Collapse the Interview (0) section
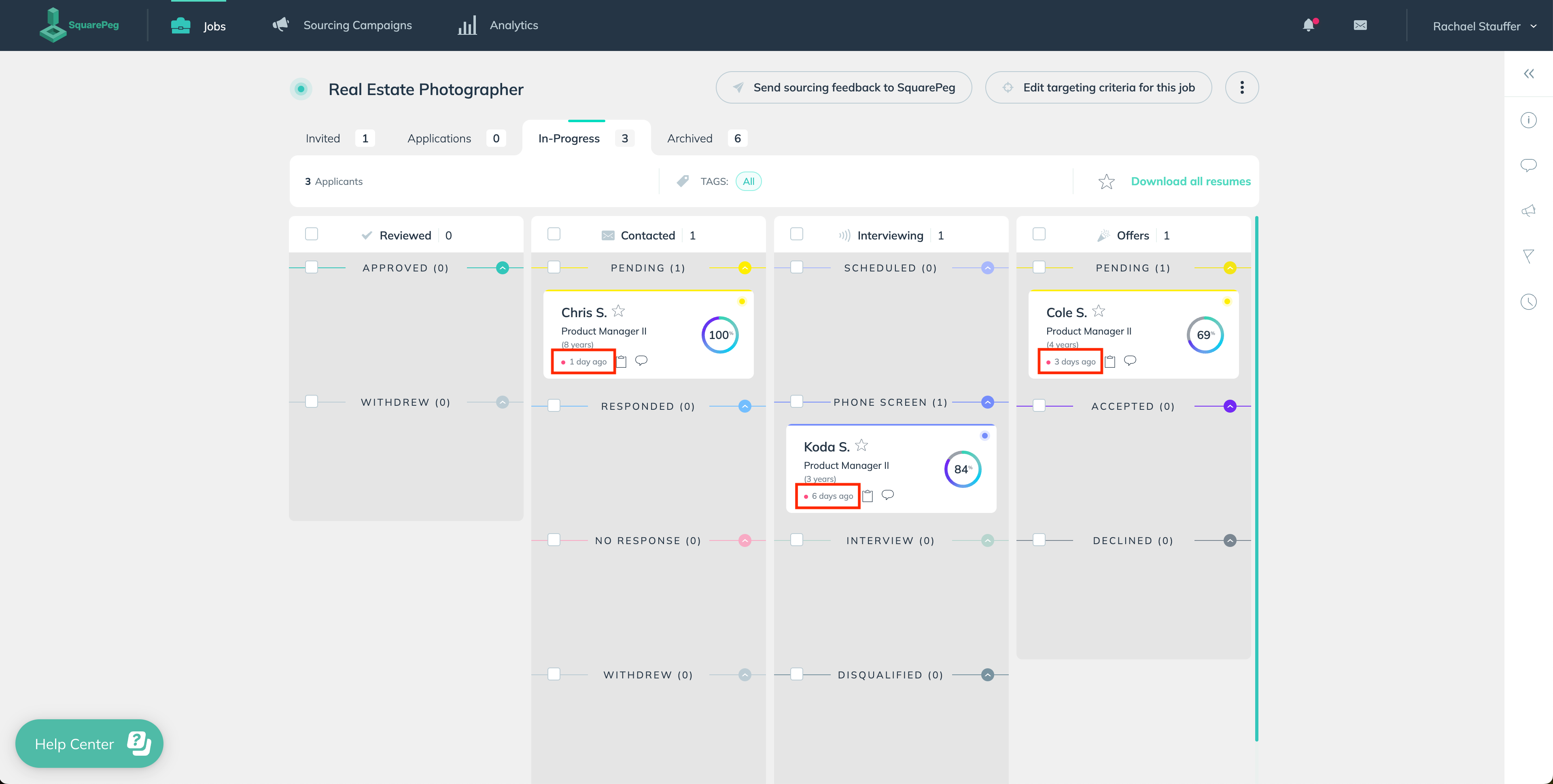 (987, 540)
